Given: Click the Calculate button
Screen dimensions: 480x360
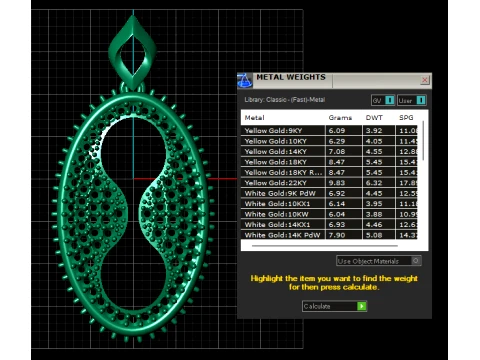Looking at the screenshot, I should pyautogui.click(x=334, y=306).
